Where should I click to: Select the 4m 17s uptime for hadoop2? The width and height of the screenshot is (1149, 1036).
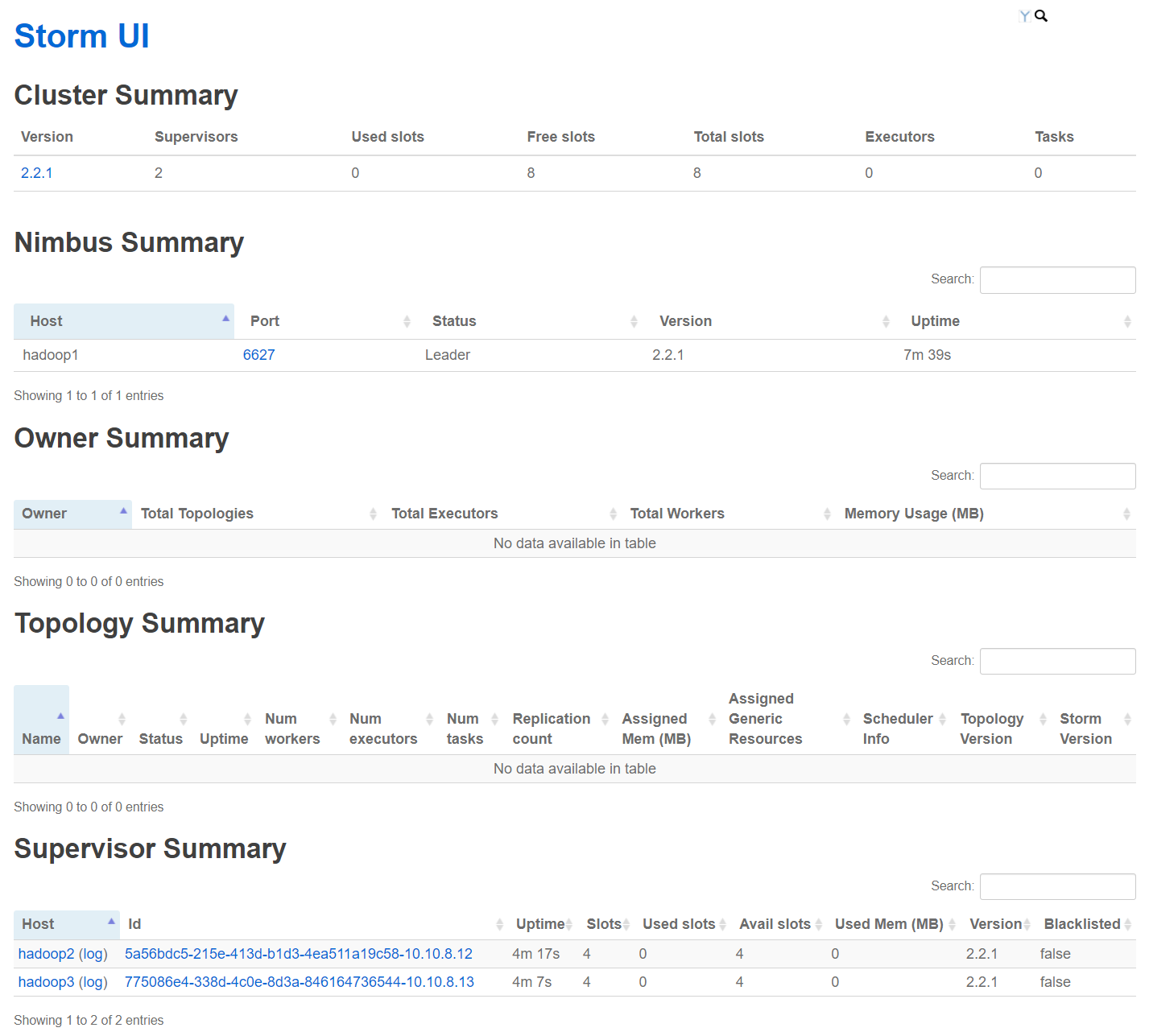click(x=535, y=954)
